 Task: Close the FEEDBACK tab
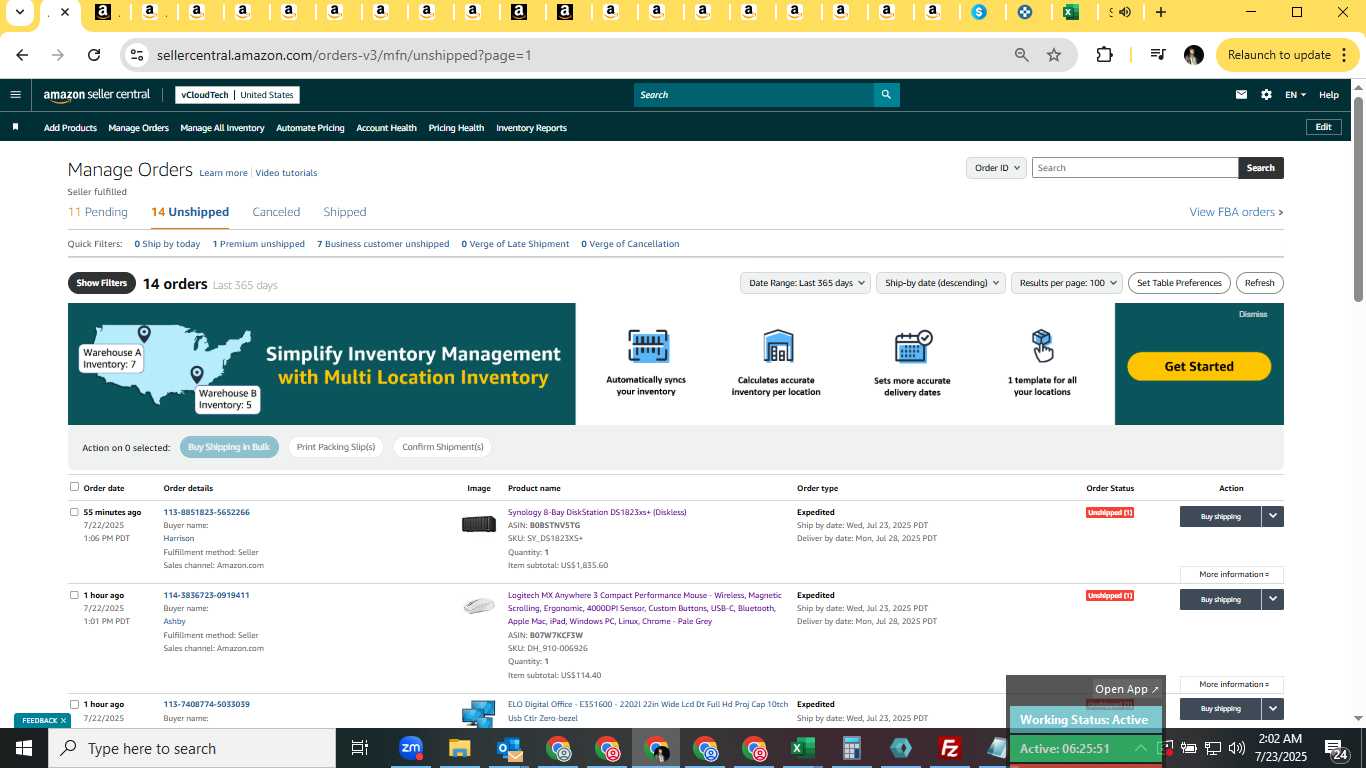click(63, 720)
